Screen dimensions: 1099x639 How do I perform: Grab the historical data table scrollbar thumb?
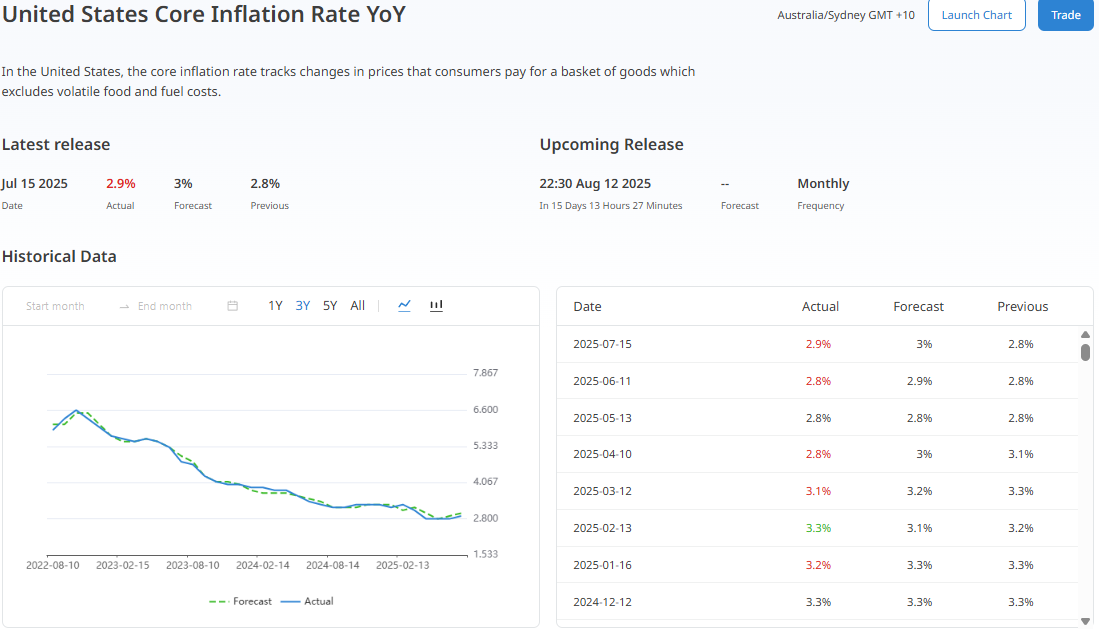[1085, 352]
